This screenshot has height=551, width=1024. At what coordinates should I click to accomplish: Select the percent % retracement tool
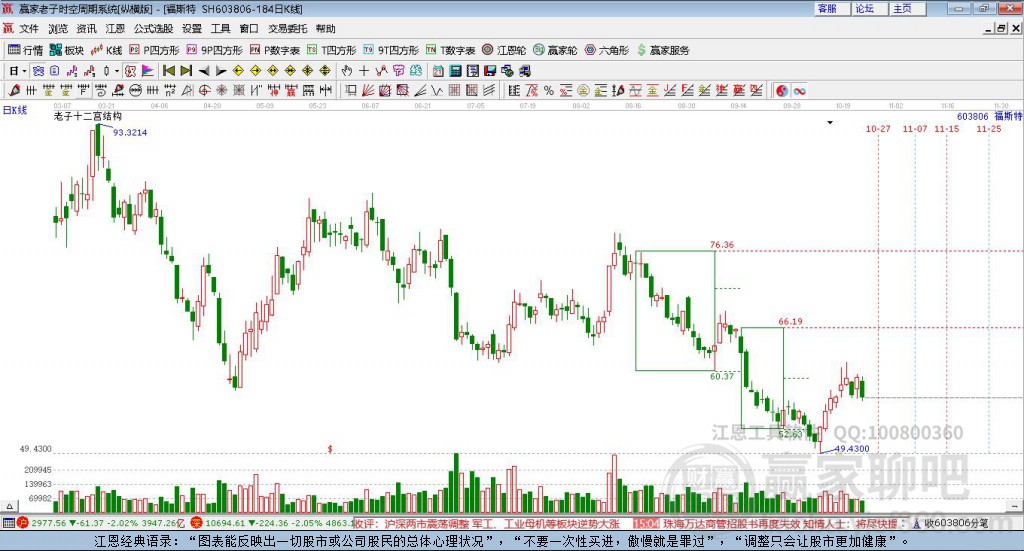click(549, 91)
